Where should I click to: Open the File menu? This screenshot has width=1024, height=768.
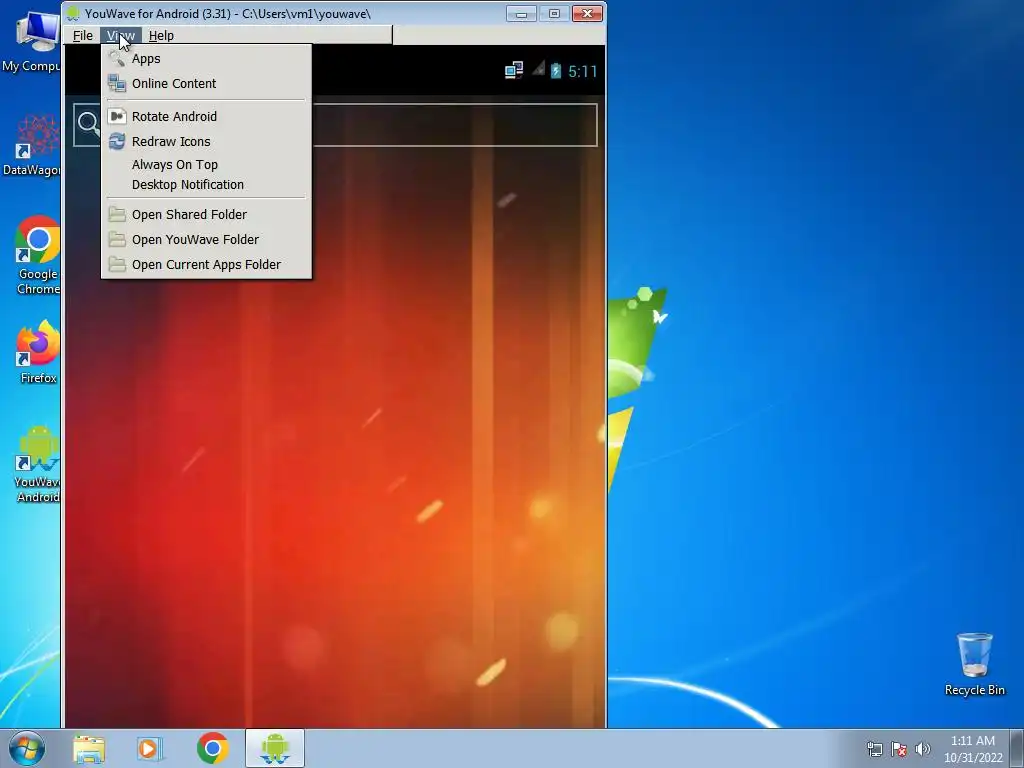(x=82, y=35)
